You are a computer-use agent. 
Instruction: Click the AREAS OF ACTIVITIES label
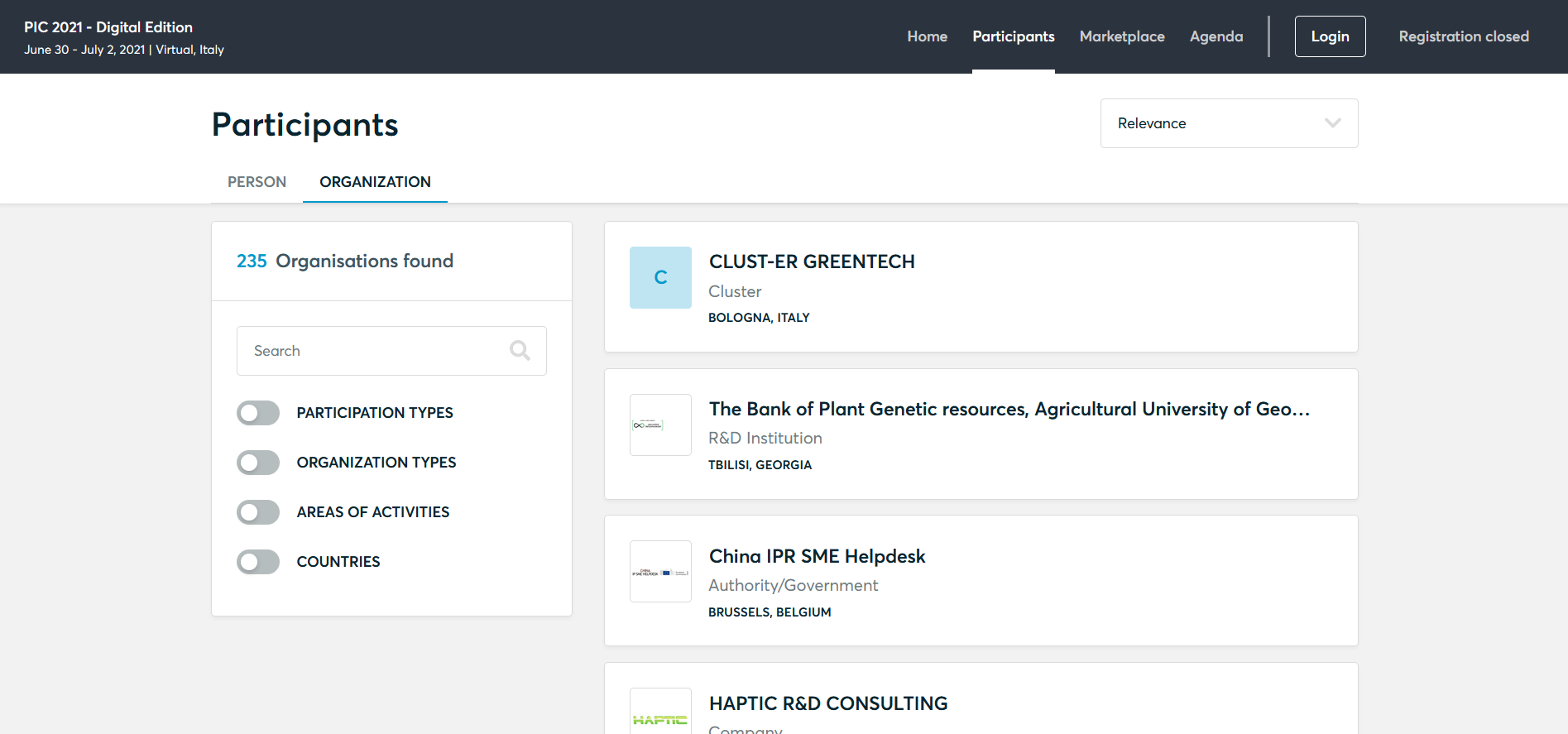pyautogui.click(x=373, y=512)
